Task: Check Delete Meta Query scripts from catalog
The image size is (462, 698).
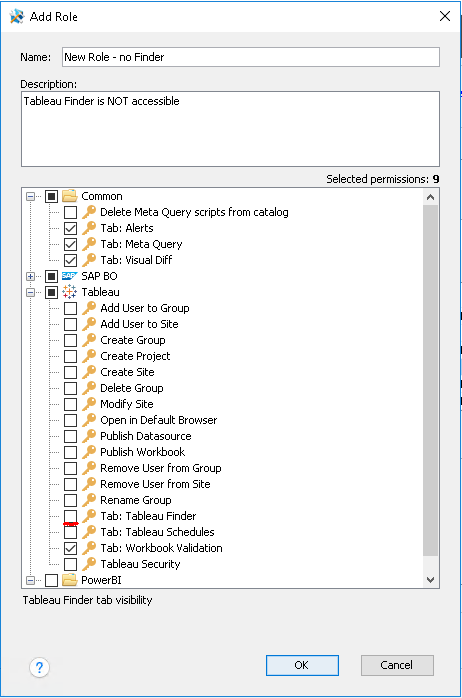Action: click(x=70, y=212)
